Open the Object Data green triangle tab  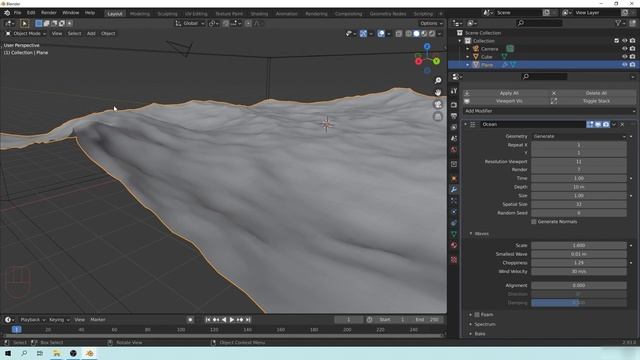point(454,234)
